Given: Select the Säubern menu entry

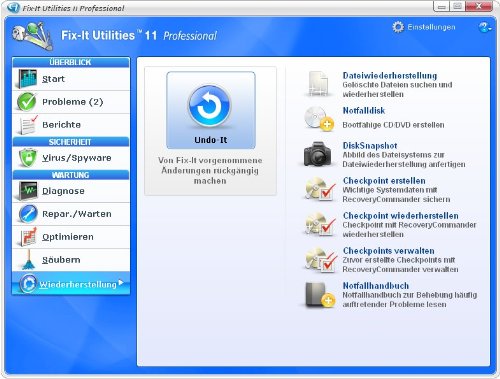Looking at the screenshot, I should pos(71,260).
